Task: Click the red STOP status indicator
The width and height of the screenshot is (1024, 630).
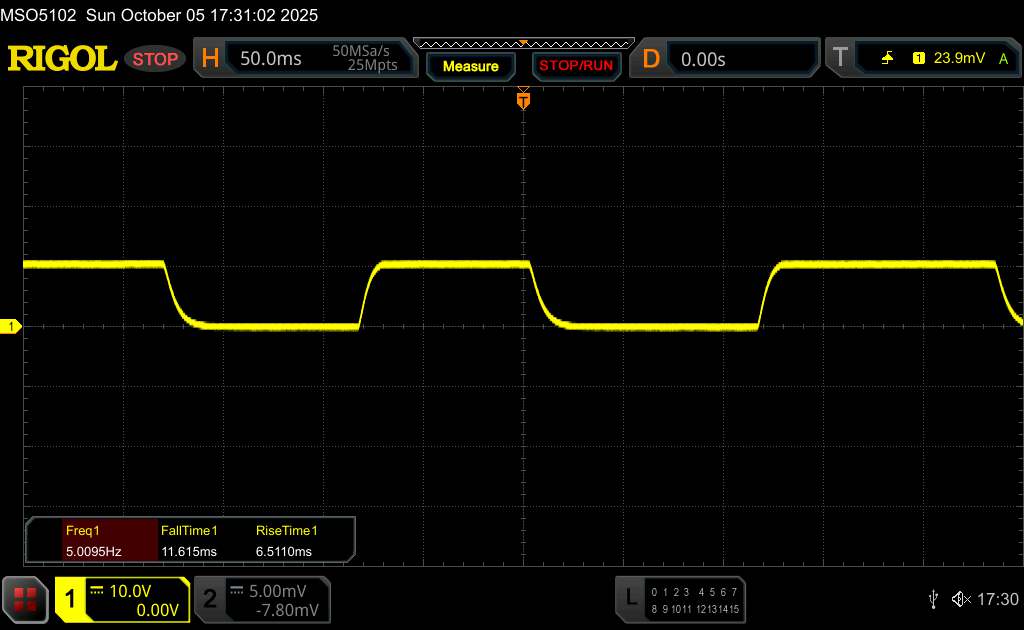Action: [x=156, y=59]
